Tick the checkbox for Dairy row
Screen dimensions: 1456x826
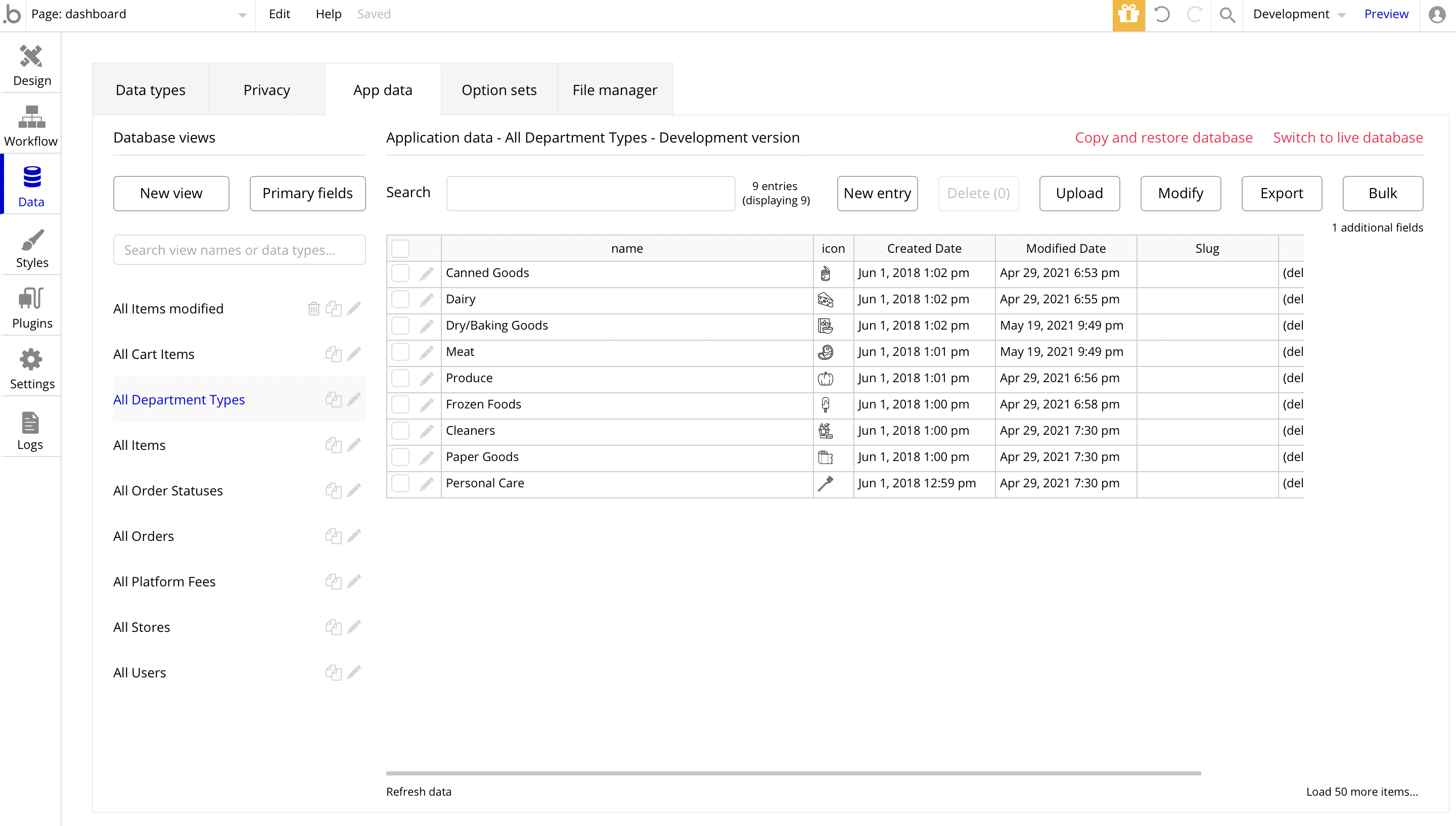pos(400,299)
